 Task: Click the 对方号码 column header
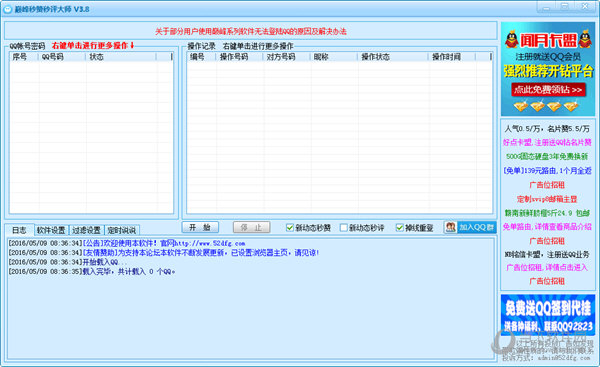click(x=286, y=57)
